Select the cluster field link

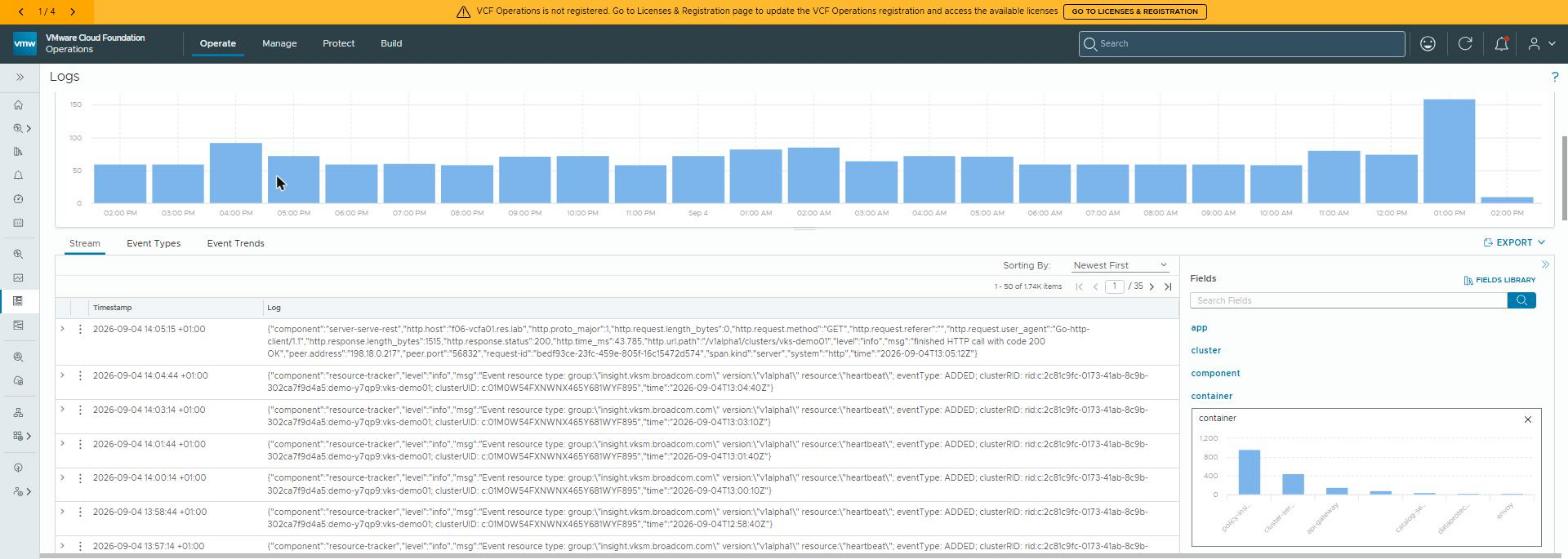coord(1206,350)
